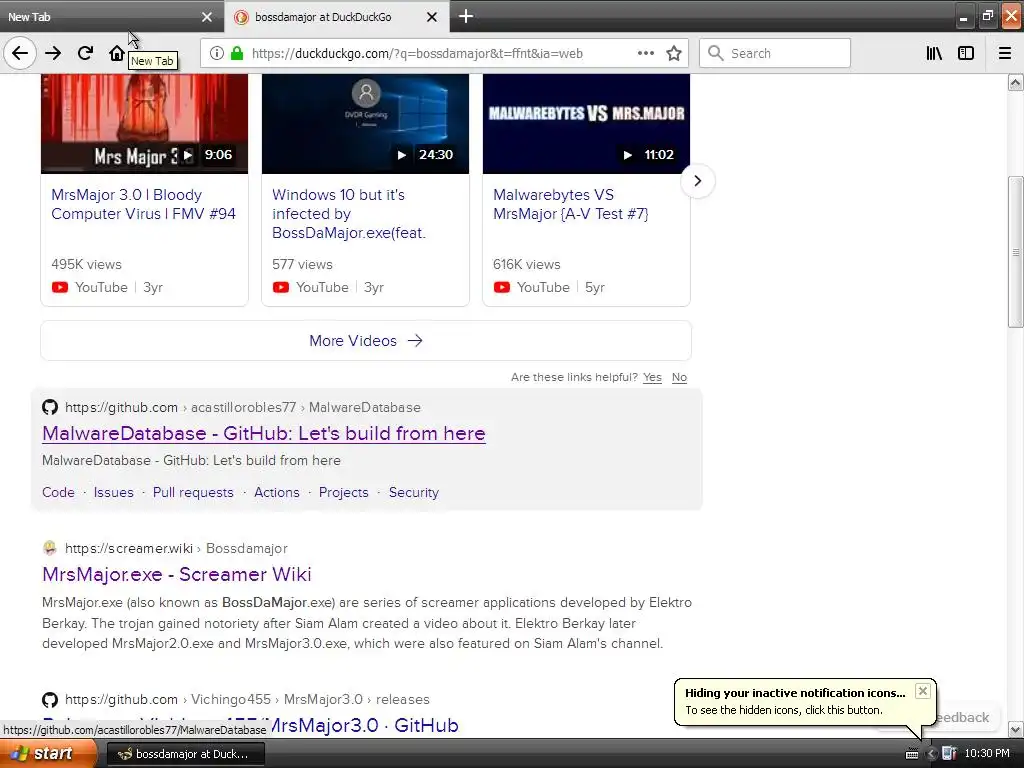1024x768 pixels.
Task: Click scrollbar up arrow
Action: click(x=1016, y=82)
